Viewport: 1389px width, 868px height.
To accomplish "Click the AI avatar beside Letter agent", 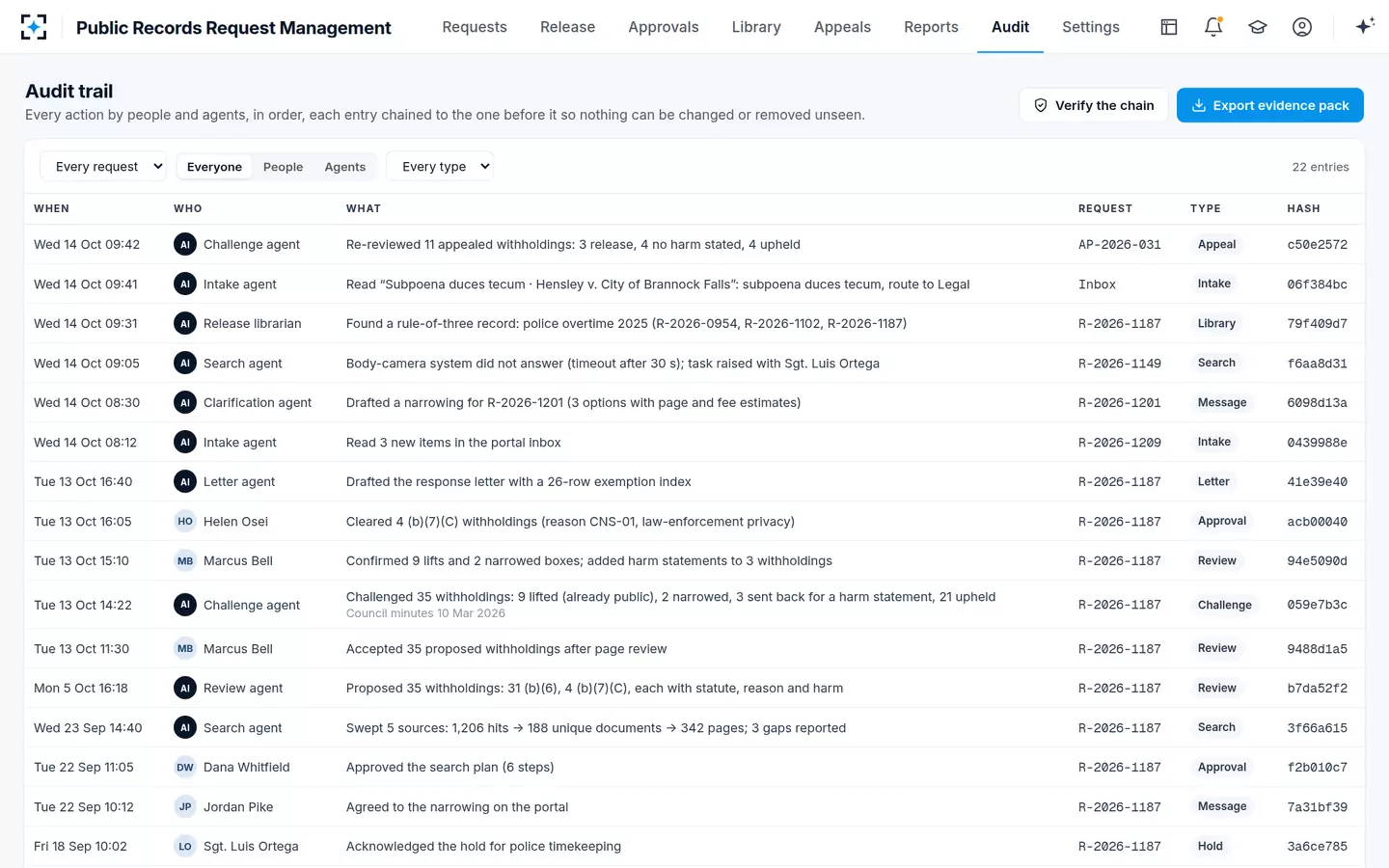I will pos(185,481).
